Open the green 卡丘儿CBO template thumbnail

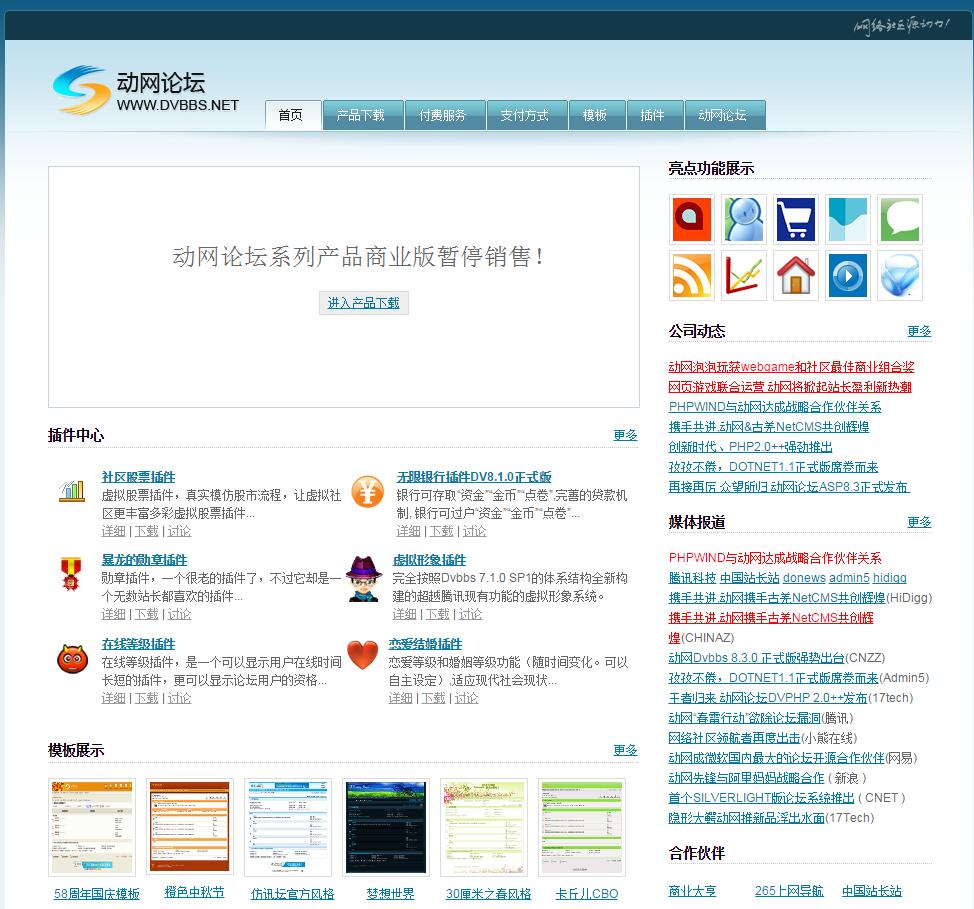coord(581,827)
